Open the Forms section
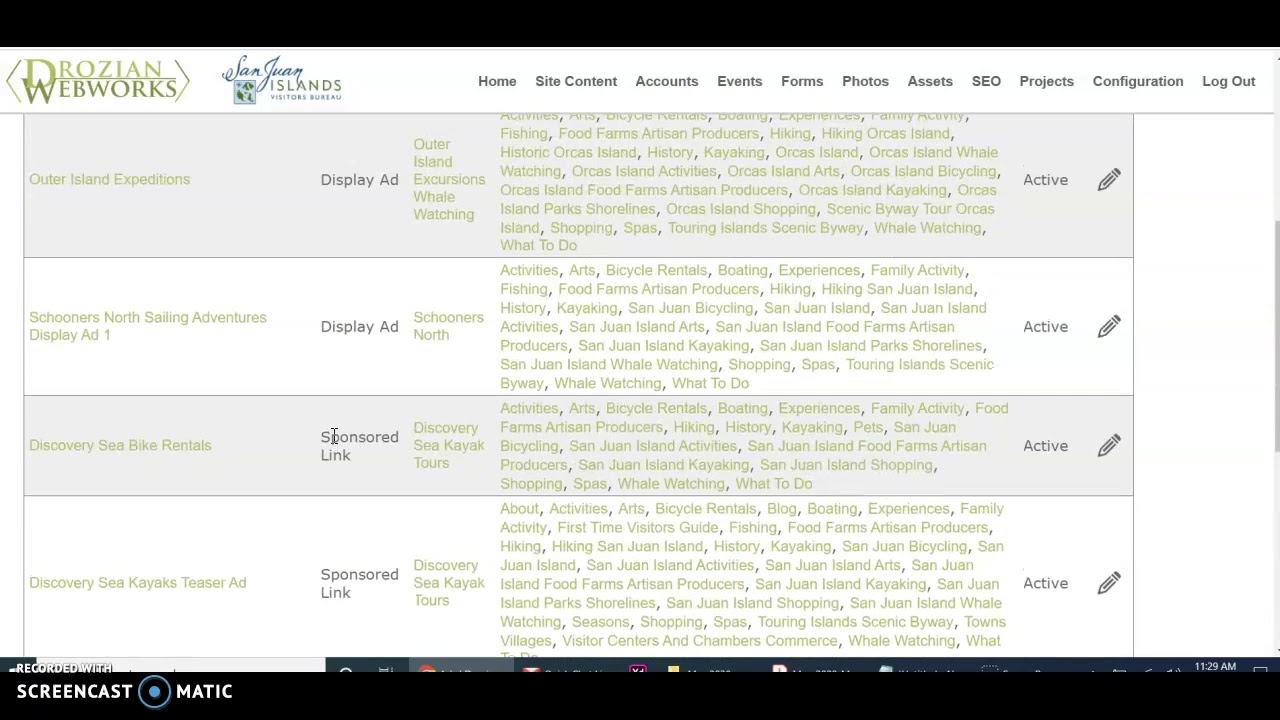Viewport: 1280px width, 720px height. coord(802,81)
